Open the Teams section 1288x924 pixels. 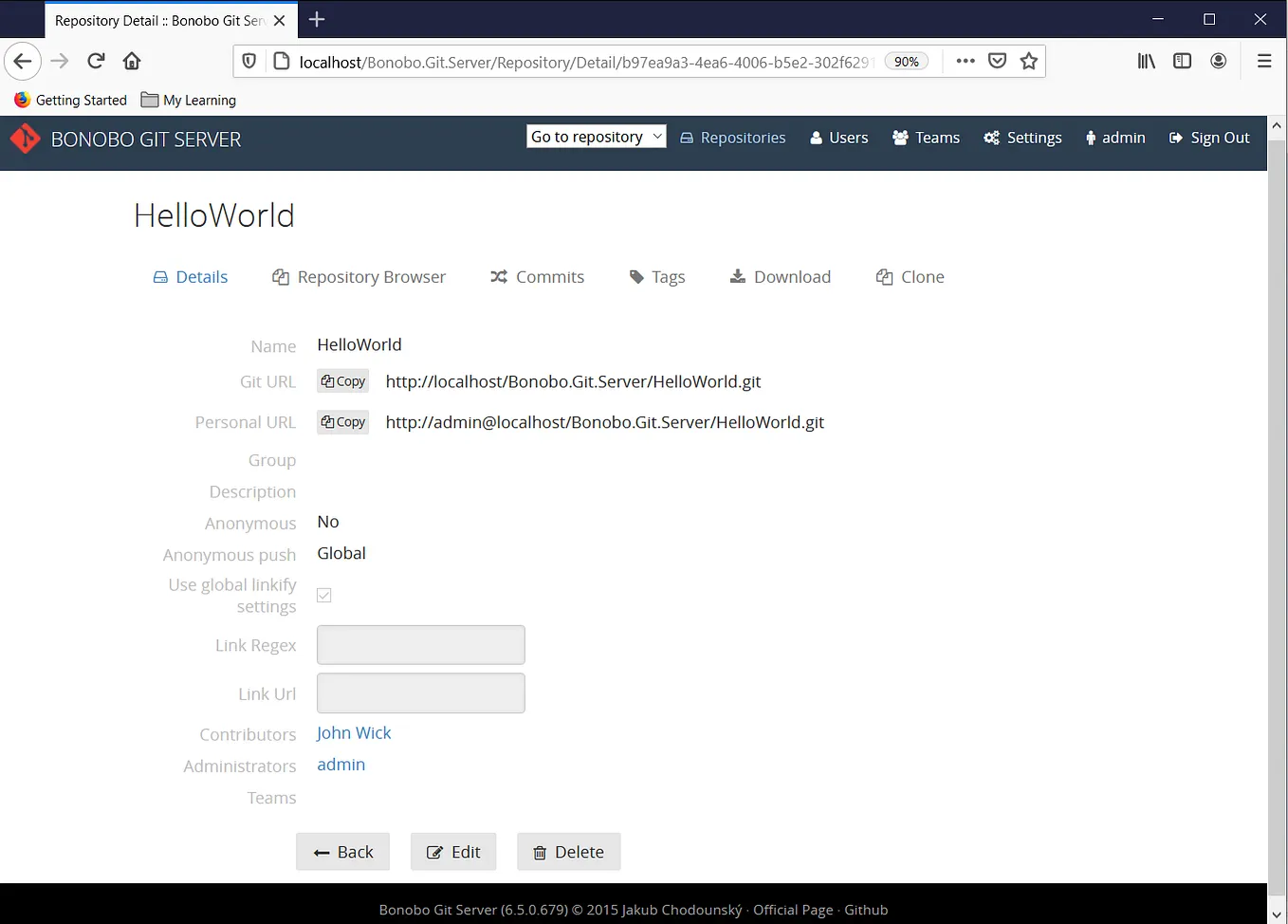(x=926, y=138)
